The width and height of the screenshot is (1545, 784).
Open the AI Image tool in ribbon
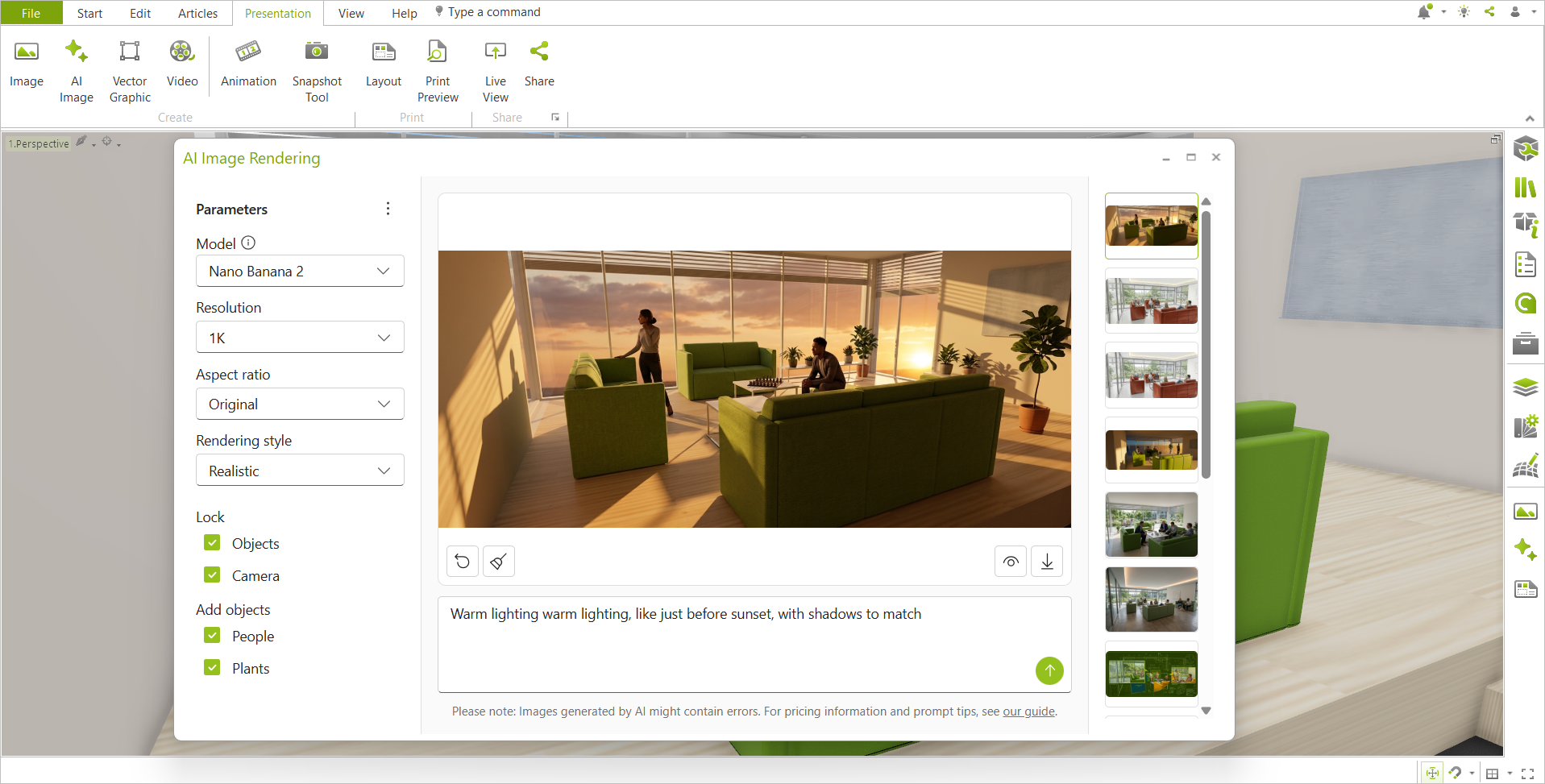tap(76, 72)
